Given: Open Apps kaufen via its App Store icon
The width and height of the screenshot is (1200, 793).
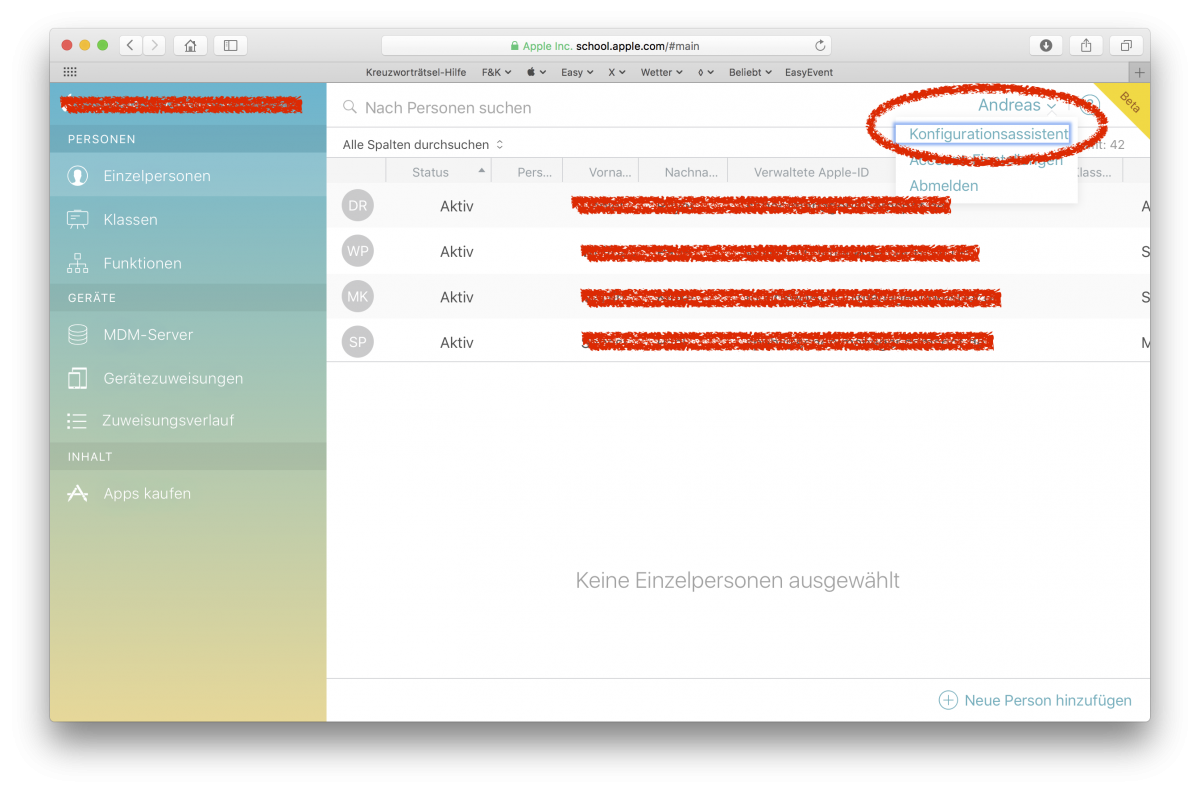Looking at the screenshot, I should point(77,493).
